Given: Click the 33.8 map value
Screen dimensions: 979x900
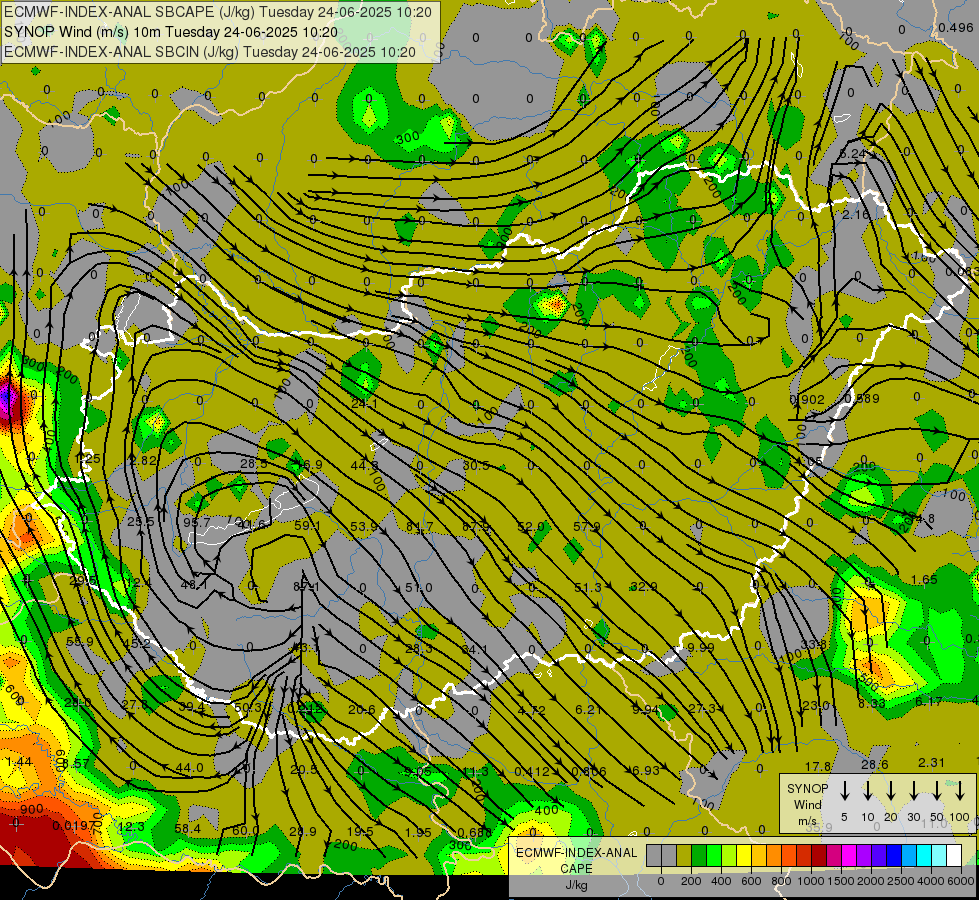Looking at the screenshot, I should [814, 645].
